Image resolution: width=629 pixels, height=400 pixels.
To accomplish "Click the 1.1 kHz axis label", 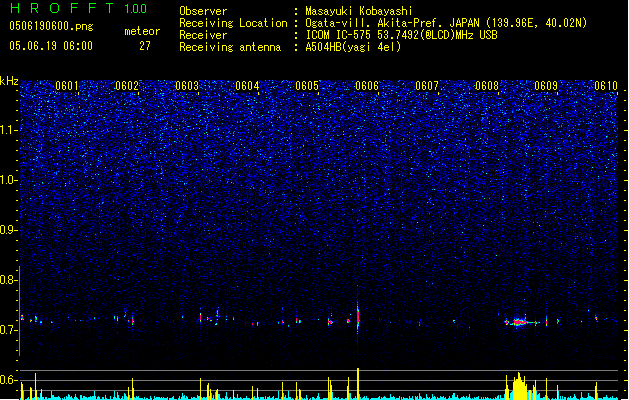I will click(9, 130).
